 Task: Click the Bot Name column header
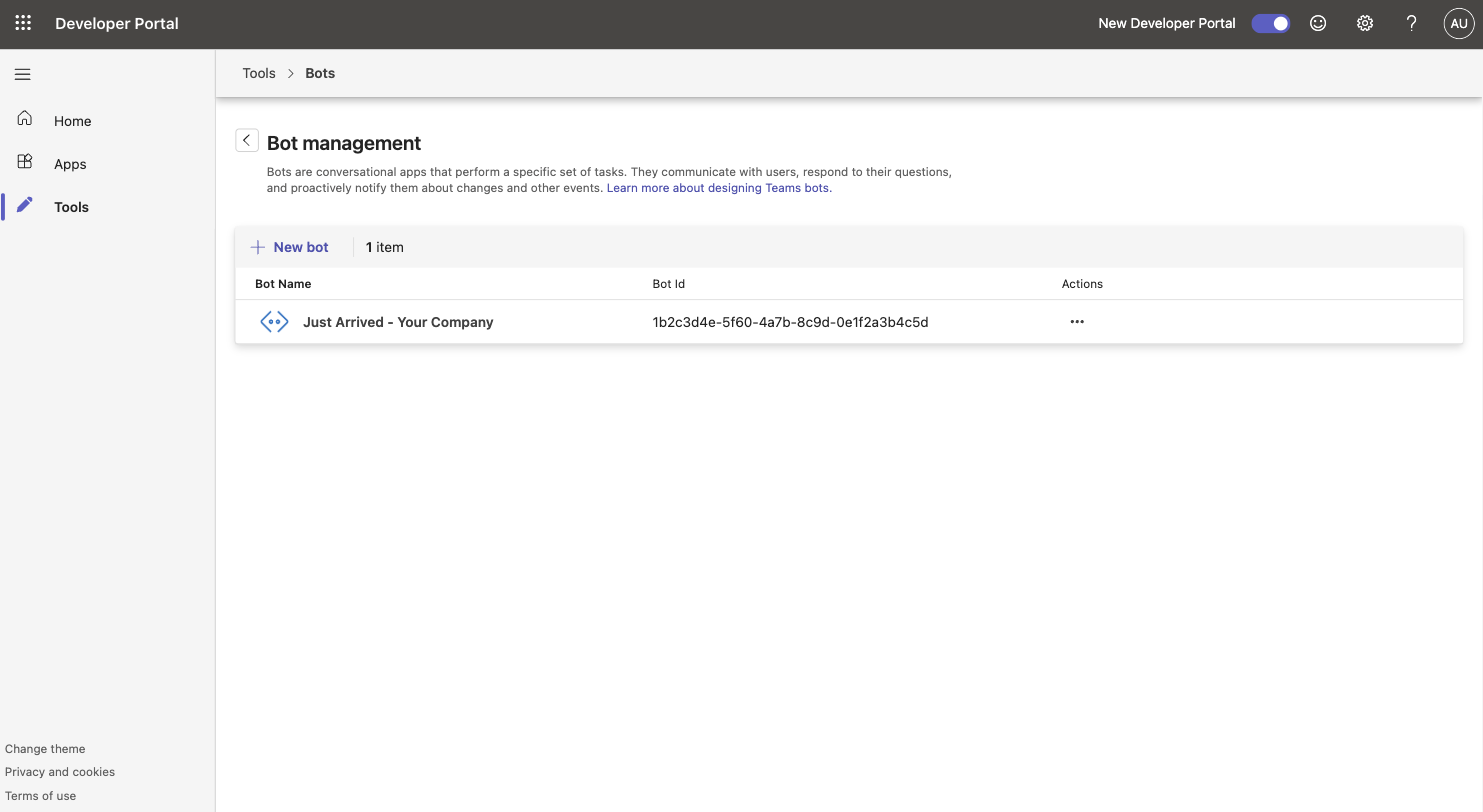283,284
